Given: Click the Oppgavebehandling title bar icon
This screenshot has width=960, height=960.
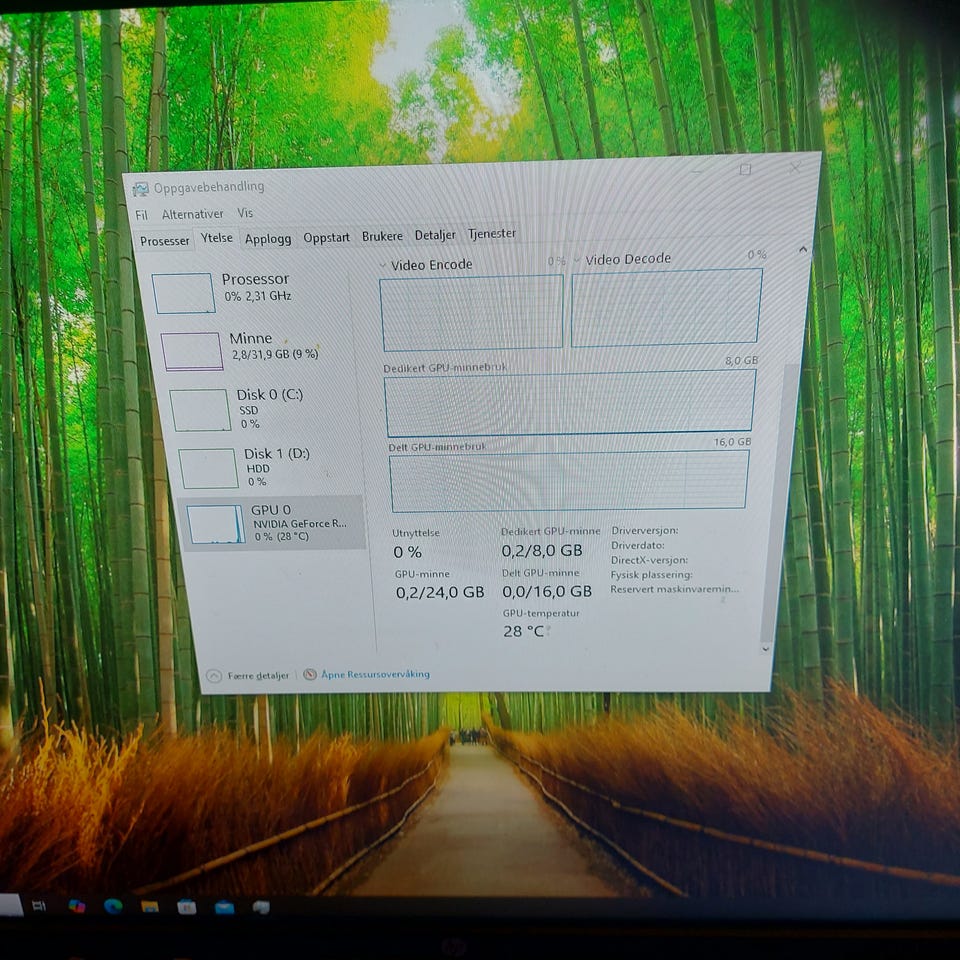Looking at the screenshot, I should click(141, 189).
